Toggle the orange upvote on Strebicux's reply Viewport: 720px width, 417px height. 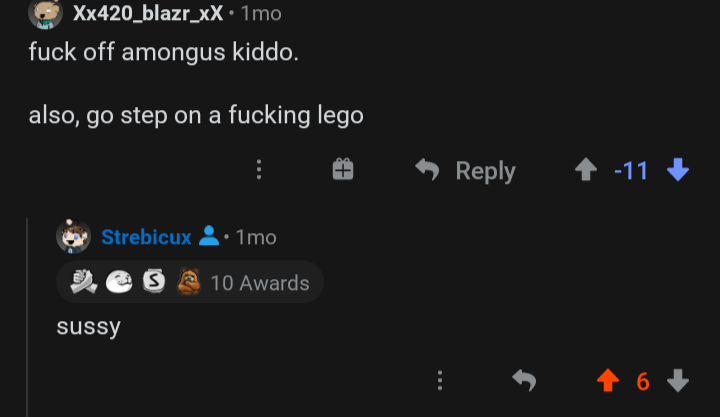(607, 381)
